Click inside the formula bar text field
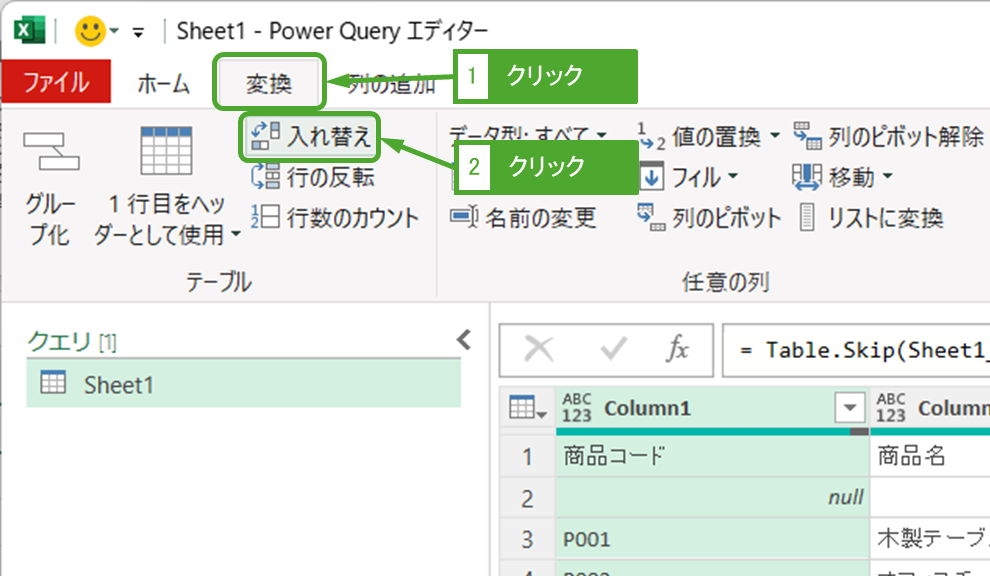The width and height of the screenshot is (990, 576). click(x=860, y=350)
